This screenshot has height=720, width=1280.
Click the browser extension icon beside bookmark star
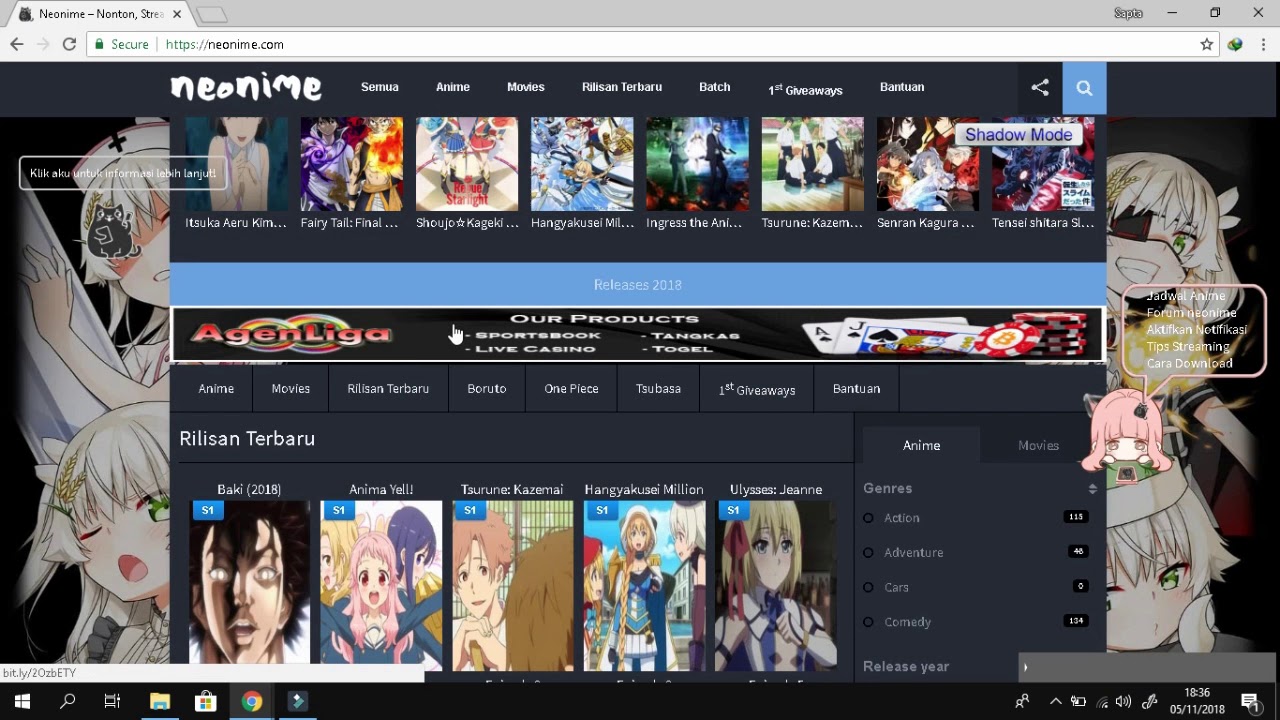coord(1236,44)
